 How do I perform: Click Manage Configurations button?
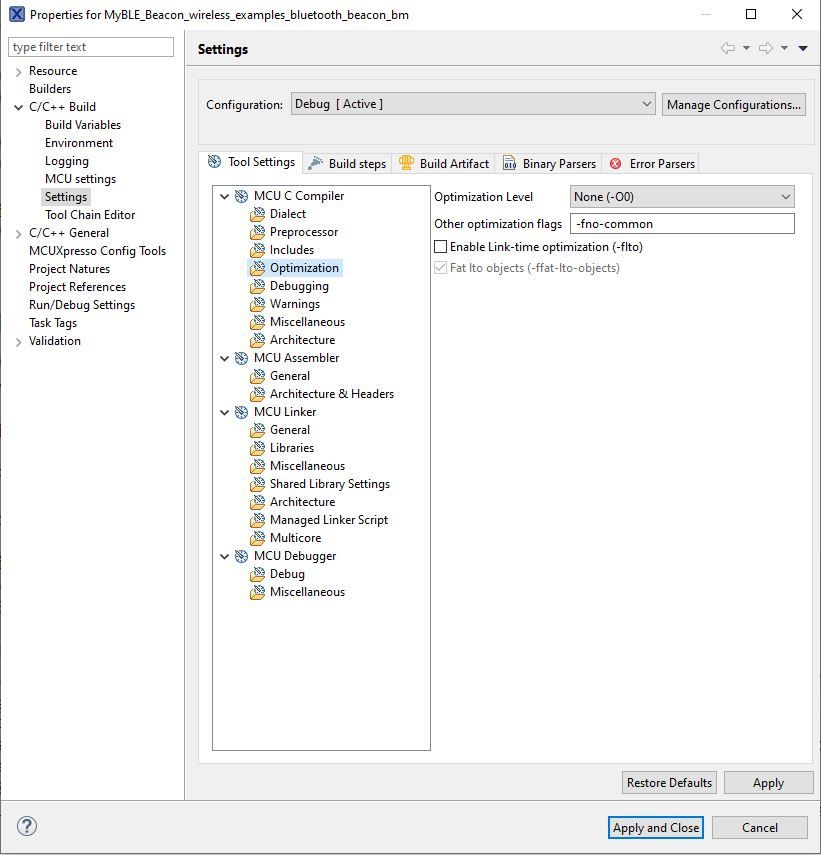coord(734,104)
